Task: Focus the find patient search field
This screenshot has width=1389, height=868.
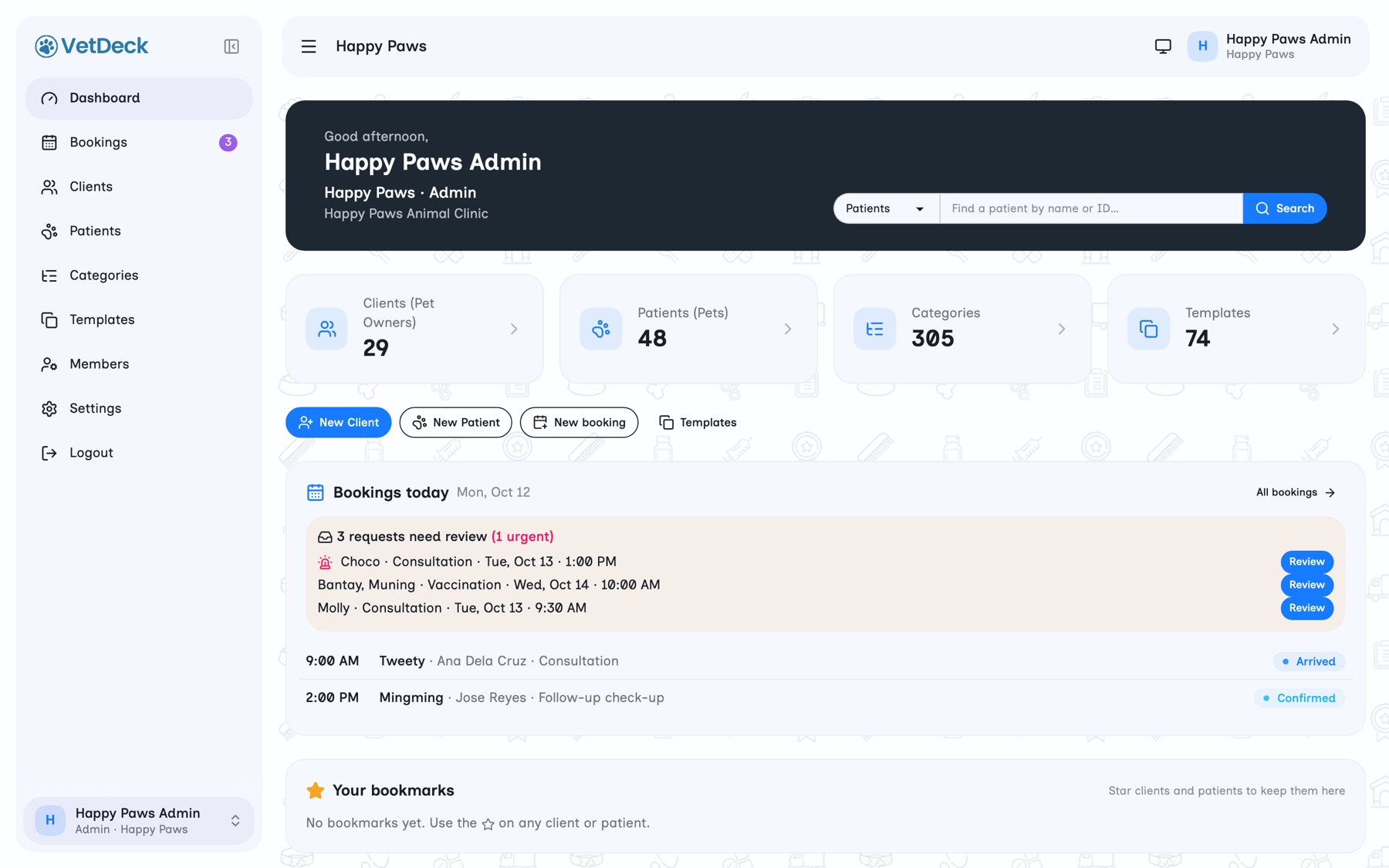Action: point(1091,208)
